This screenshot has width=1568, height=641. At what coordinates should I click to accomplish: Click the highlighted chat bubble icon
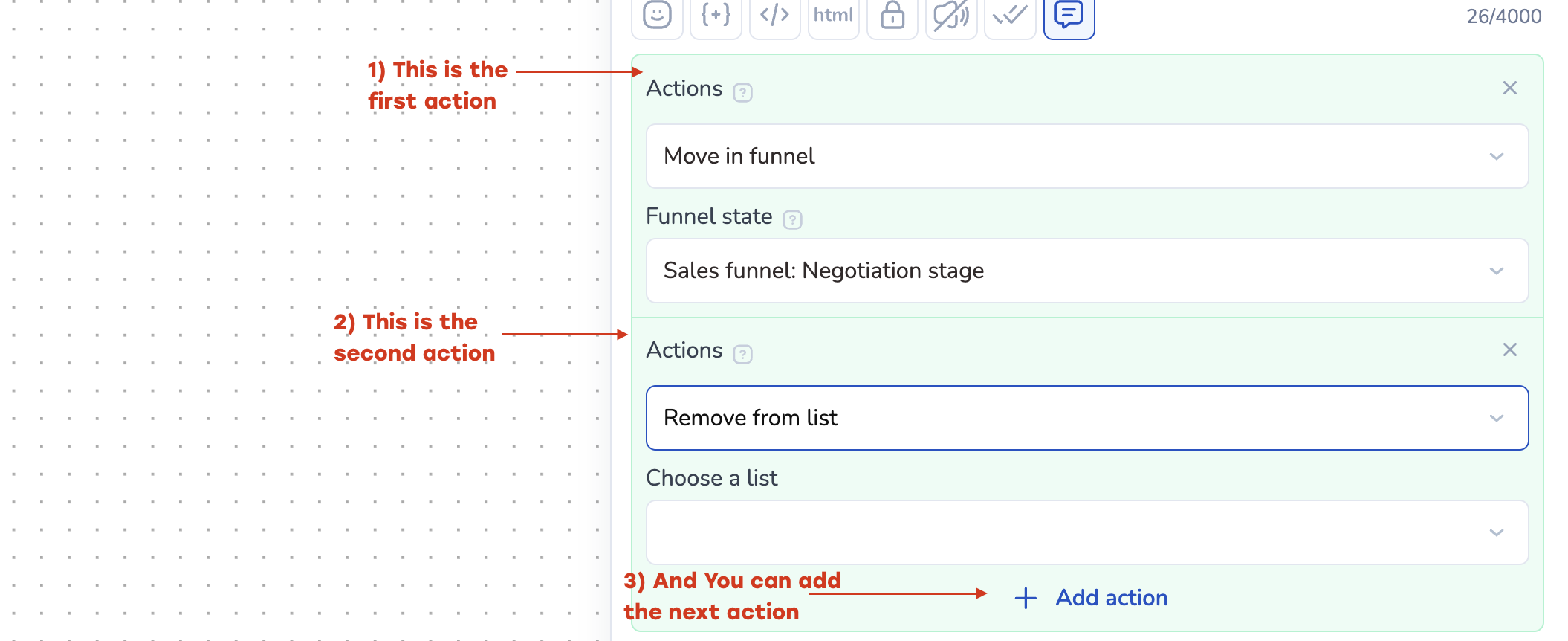click(x=1069, y=15)
